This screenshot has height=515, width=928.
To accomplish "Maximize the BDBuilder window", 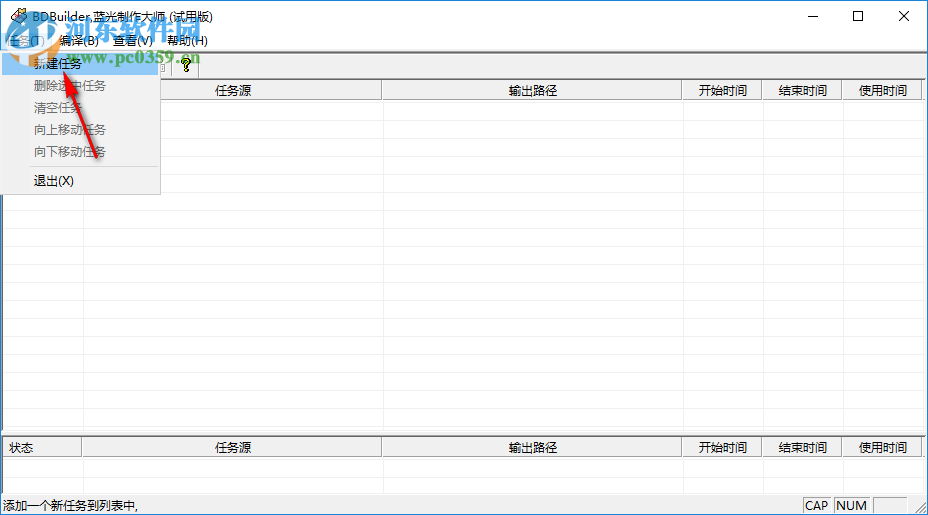I will (x=858, y=17).
